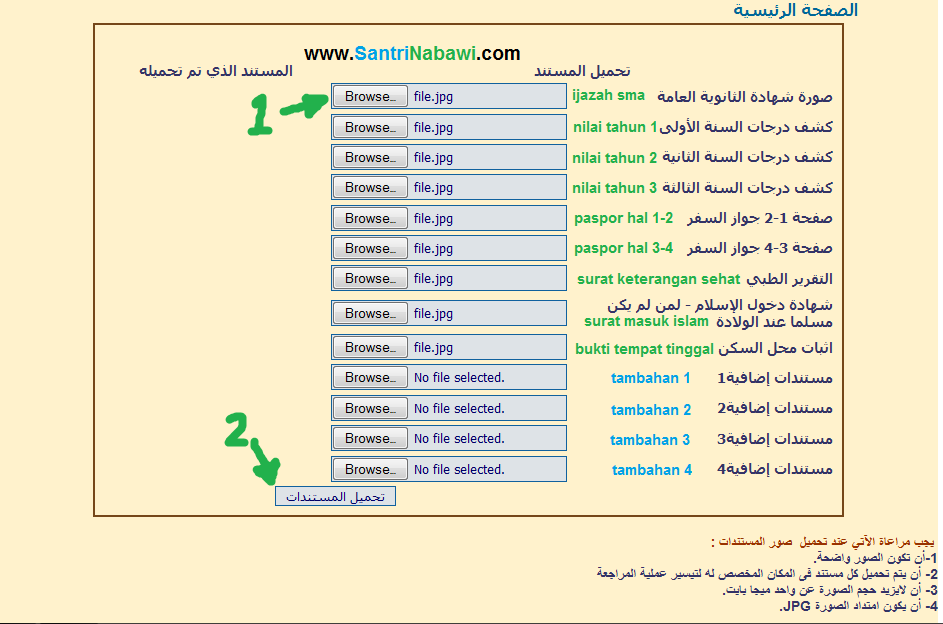This screenshot has width=943, height=624.
Task: Click Browse for tambahan 1 document
Action: click(x=370, y=378)
